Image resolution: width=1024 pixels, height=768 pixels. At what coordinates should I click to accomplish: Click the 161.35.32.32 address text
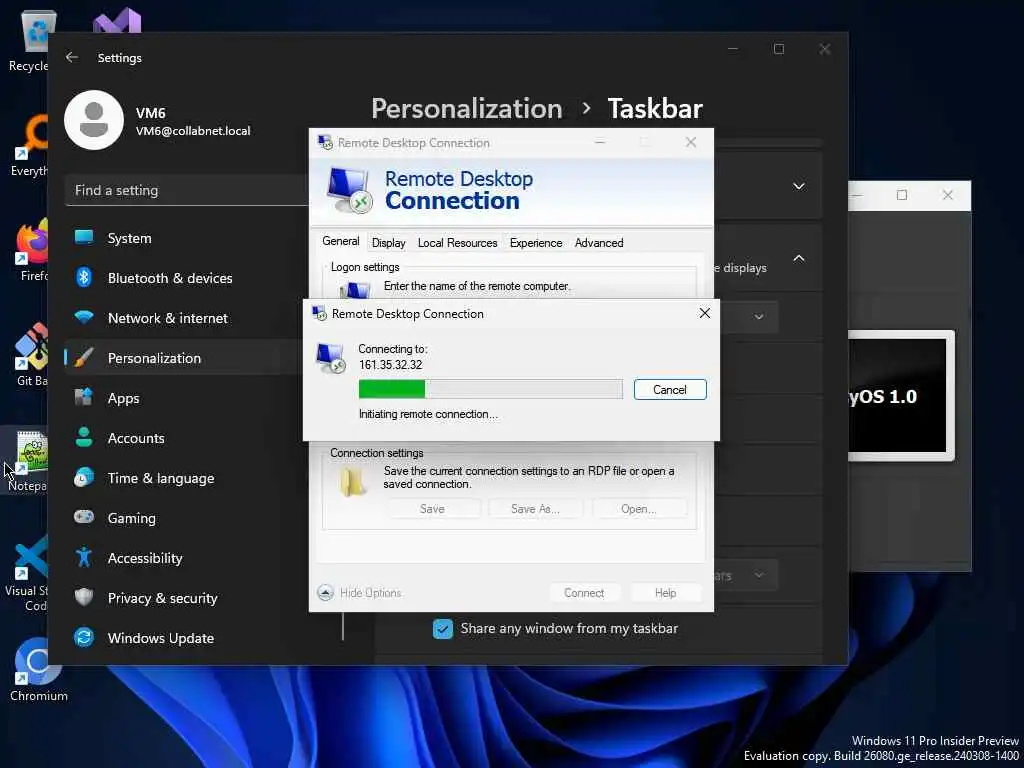[391, 365]
